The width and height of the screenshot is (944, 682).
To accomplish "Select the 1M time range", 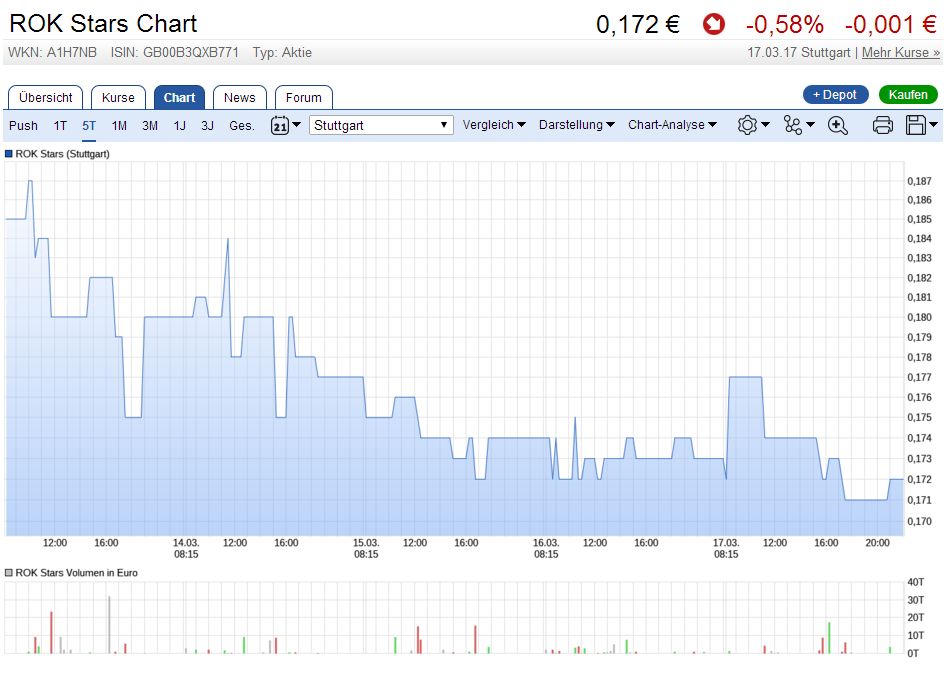I will pos(119,125).
